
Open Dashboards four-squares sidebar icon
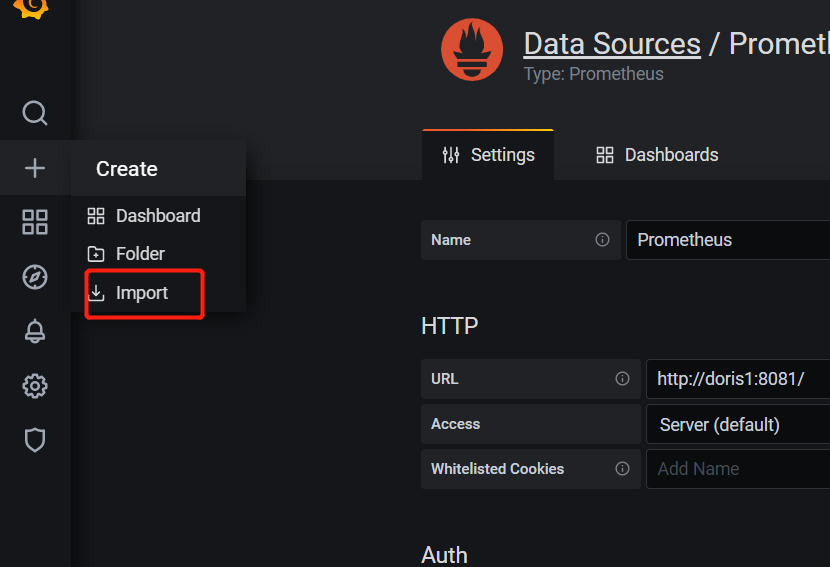[x=35, y=222]
